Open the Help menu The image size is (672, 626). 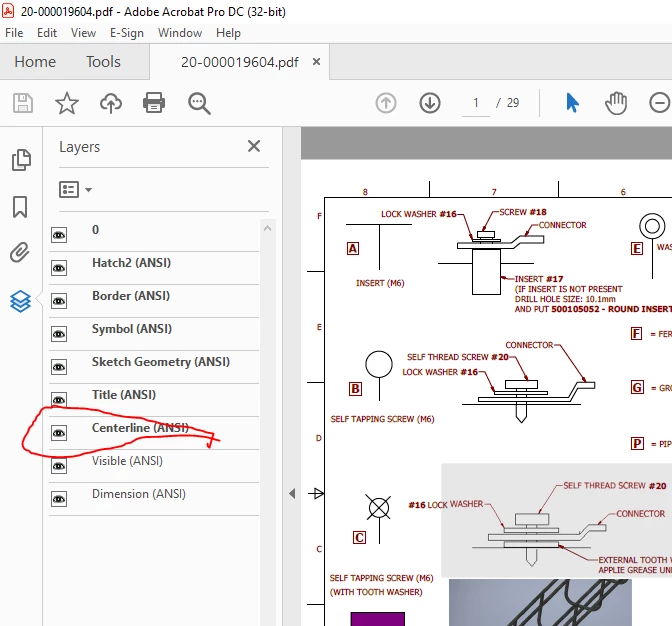pyautogui.click(x=228, y=33)
